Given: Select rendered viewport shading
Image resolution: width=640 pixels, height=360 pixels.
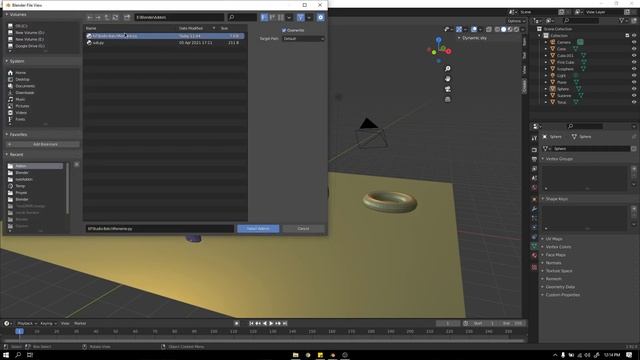Looking at the screenshot, I should click(516, 29).
